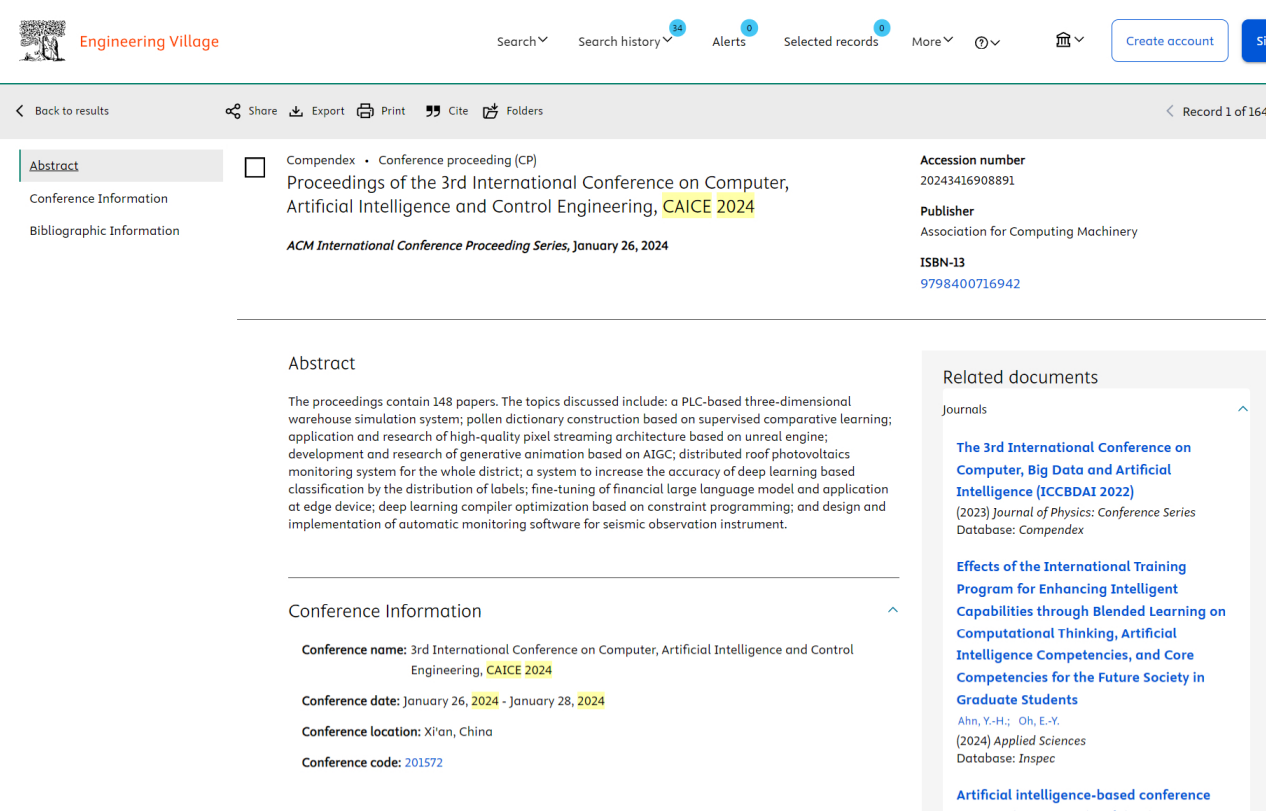This screenshot has height=811, width=1266.
Task: Click publisher Association for Computing Machinery
Action: coord(1029,231)
